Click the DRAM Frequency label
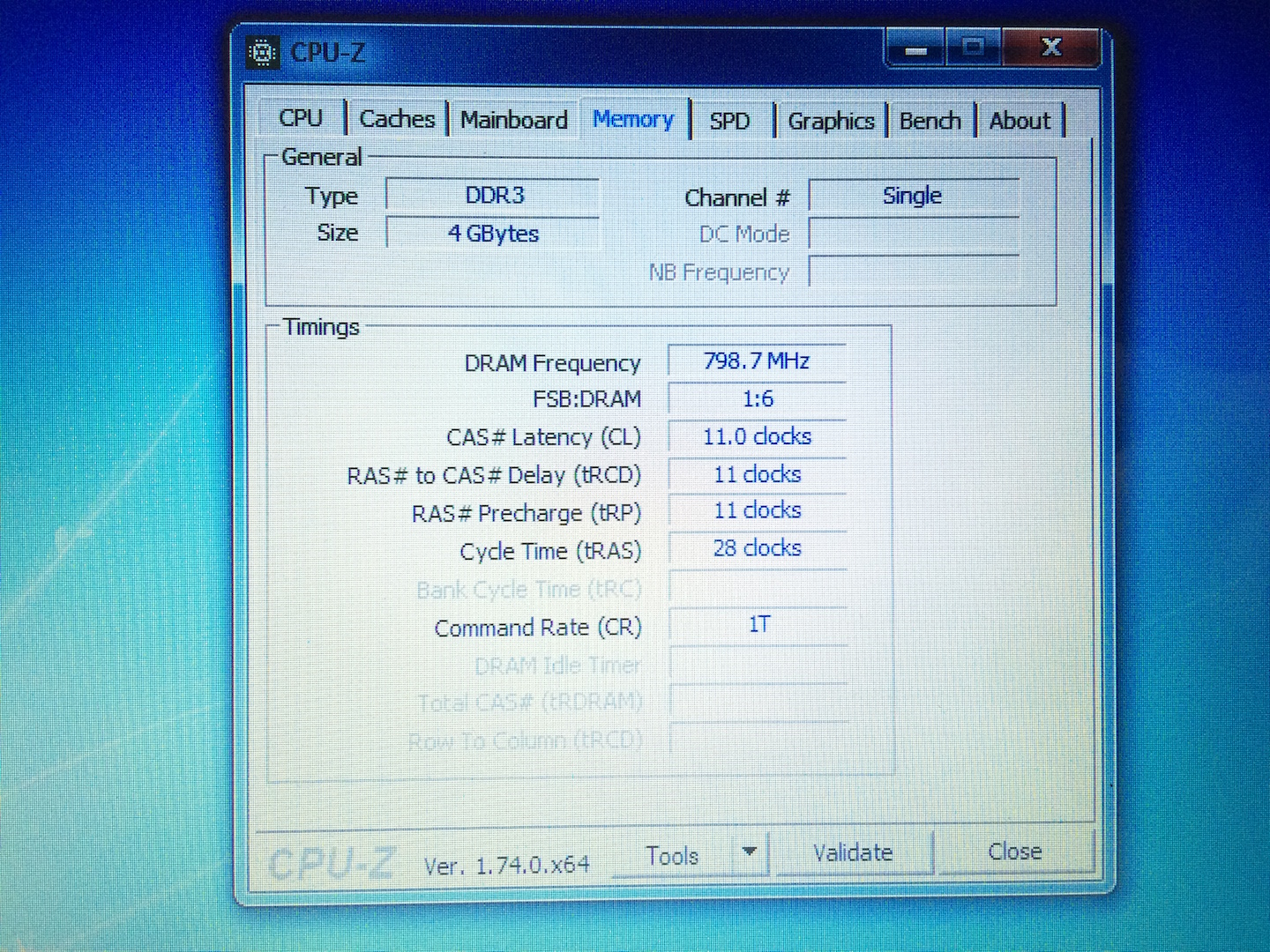This screenshot has width=1270, height=952. coord(552,363)
